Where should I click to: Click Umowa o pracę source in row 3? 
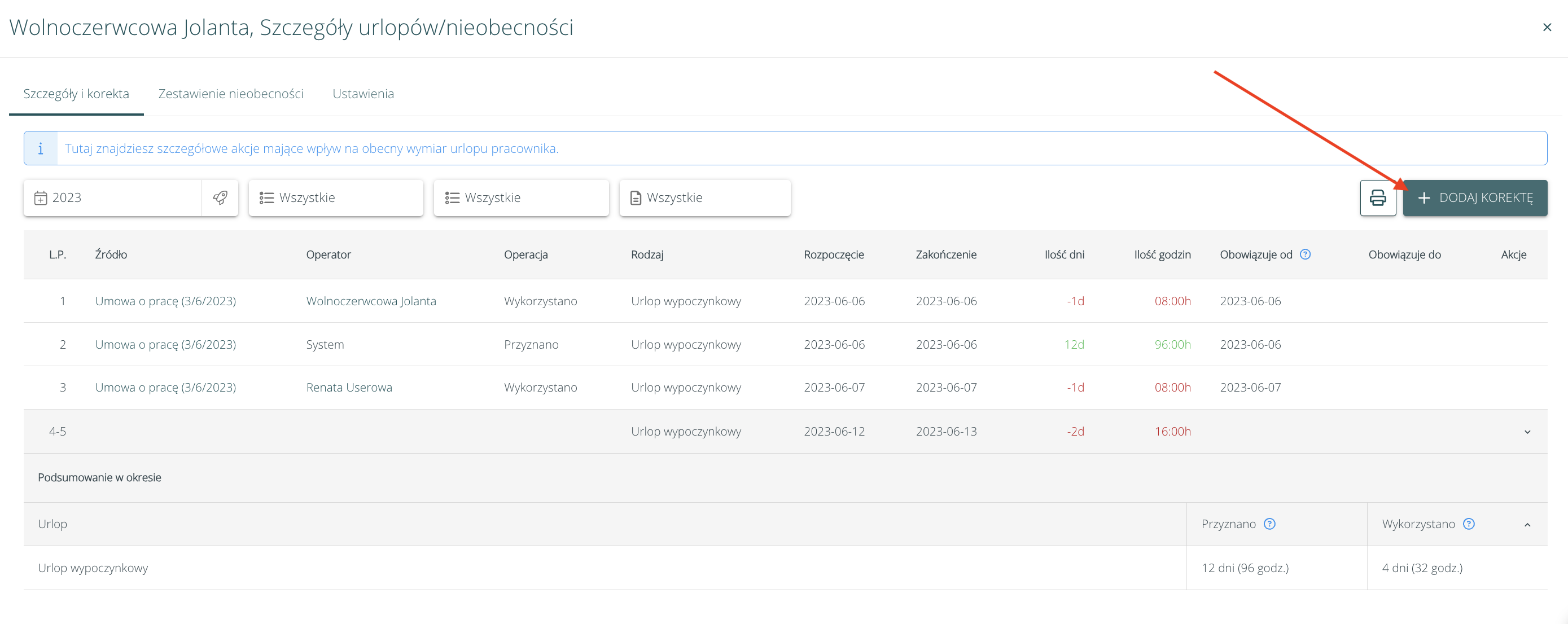[165, 388]
